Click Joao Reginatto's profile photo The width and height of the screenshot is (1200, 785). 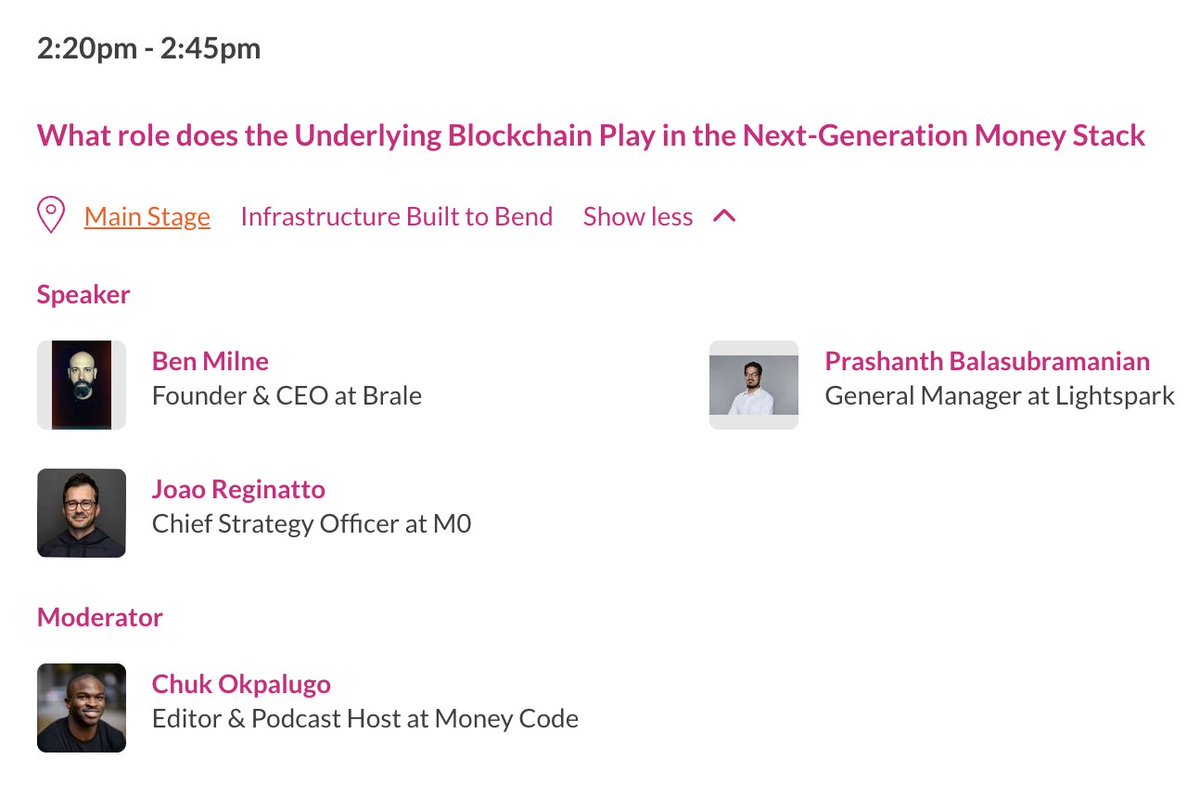81,513
